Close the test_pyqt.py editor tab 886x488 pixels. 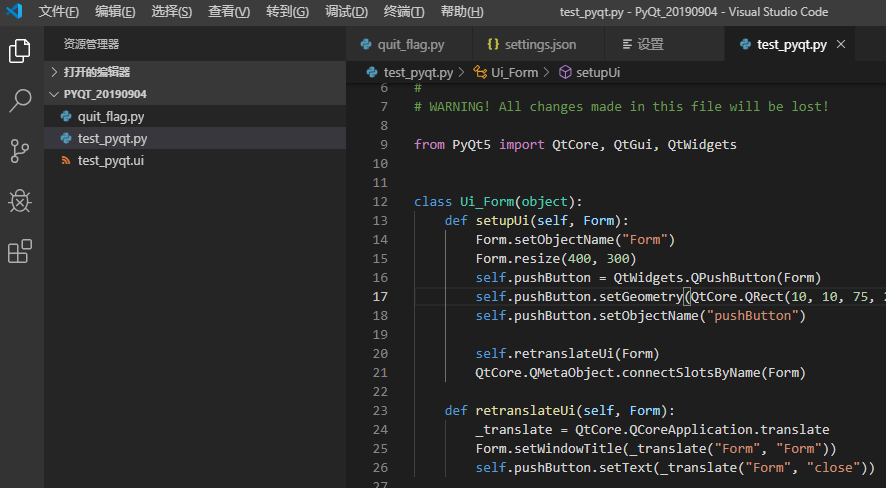[x=841, y=44]
